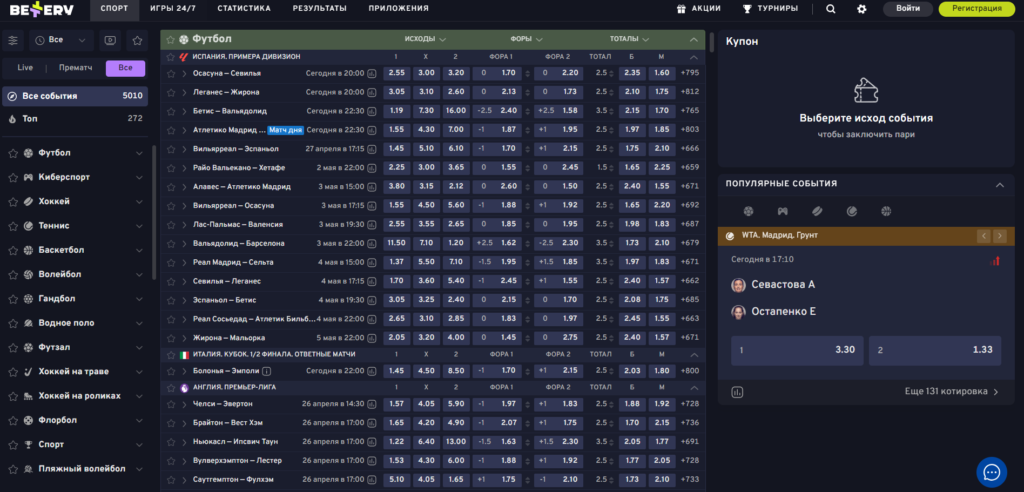Open the Игры 24/7 tab

tap(172, 9)
